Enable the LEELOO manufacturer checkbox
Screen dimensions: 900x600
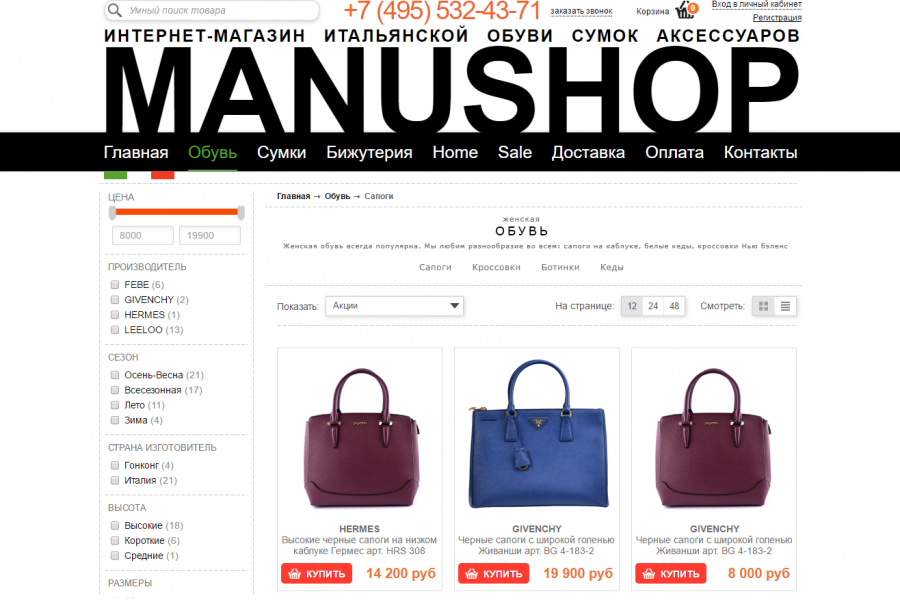point(115,330)
